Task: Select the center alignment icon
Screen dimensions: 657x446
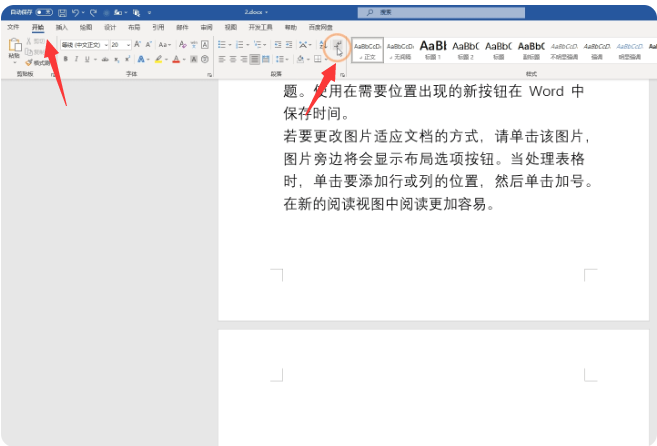Action: (x=232, y=59)
